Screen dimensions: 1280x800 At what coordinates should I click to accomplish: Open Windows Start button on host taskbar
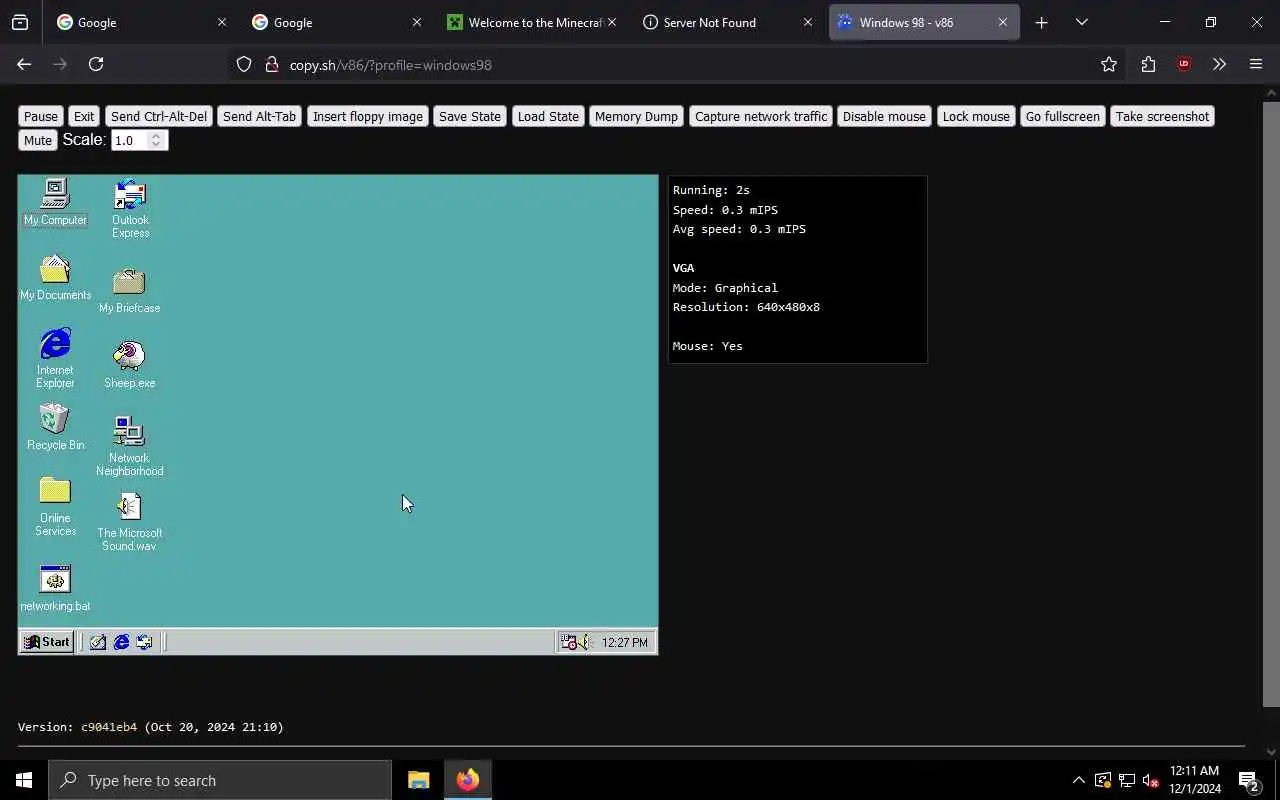(x=24, y=780)
